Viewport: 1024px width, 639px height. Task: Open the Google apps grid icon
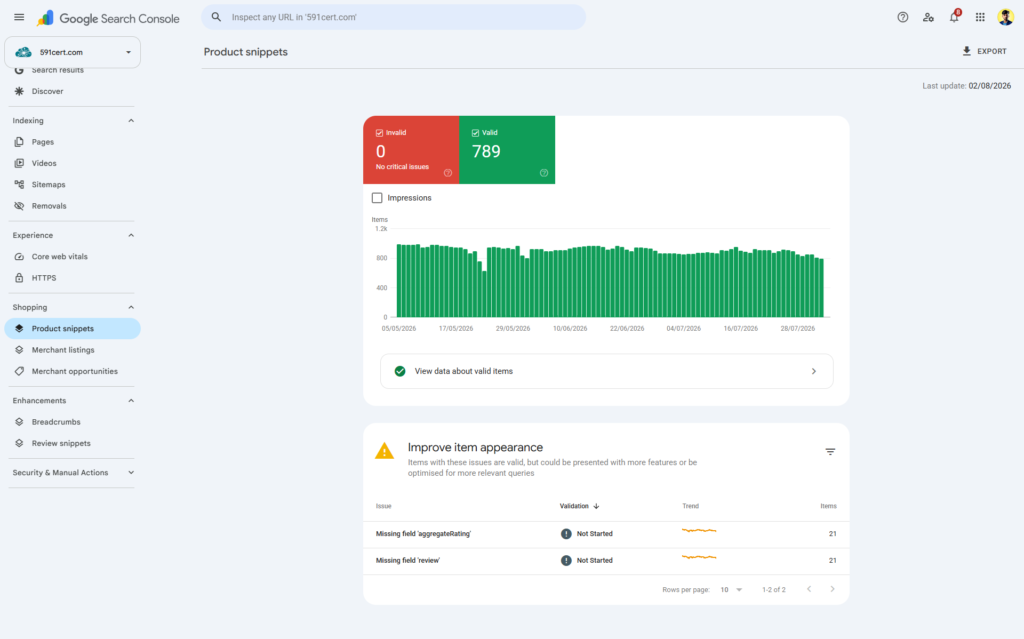[x=980, y=18]
